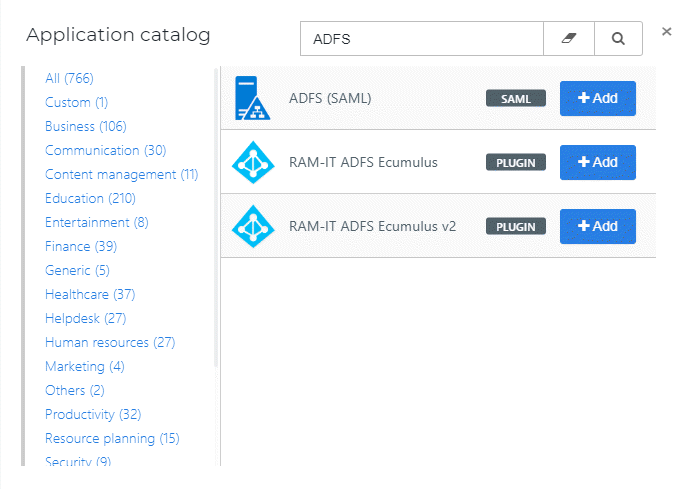
Task: Select Generic (5) category
Action: pyautogui.click(x=77, y=270)
